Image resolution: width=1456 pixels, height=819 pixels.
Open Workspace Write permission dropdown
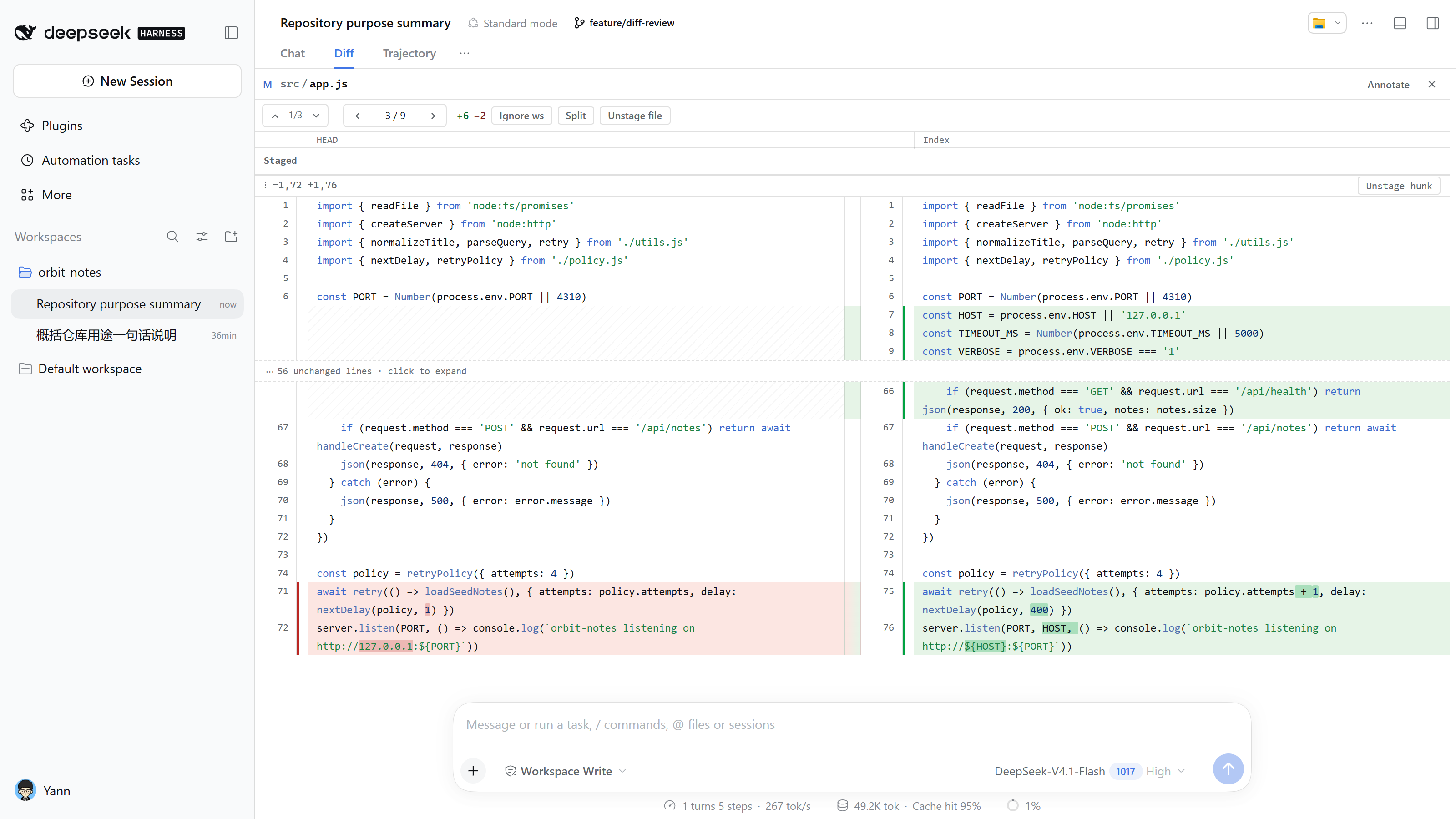point(565,771)
